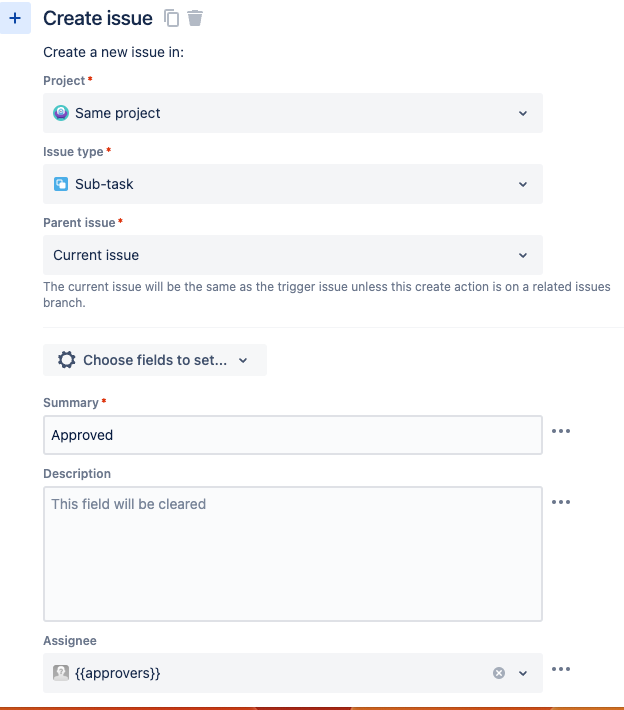Click the Same project avatar icon
Image resolution: width=624 pixels, height=710 pixels.
click(x=61, y=113)
